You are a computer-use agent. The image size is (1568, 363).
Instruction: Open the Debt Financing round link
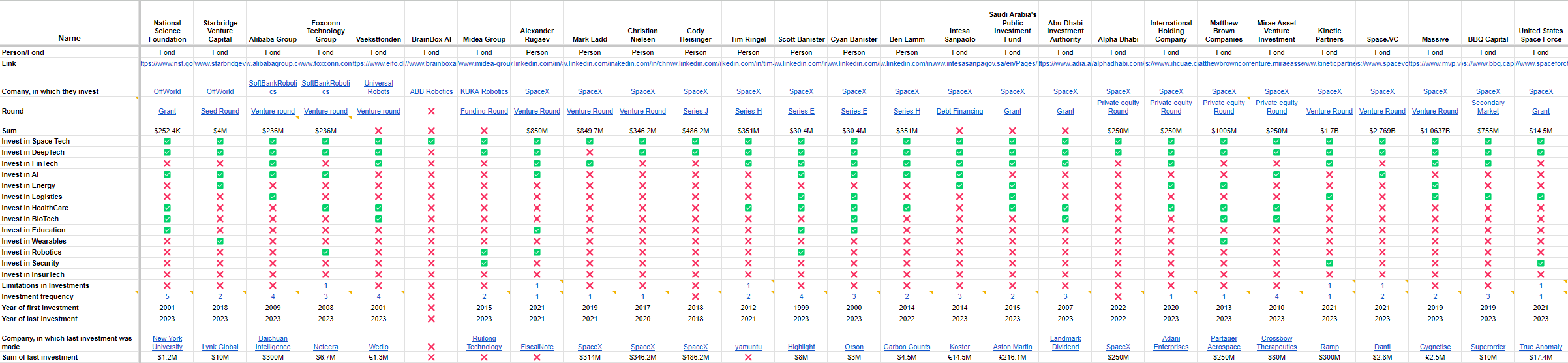tap(959, 111)
